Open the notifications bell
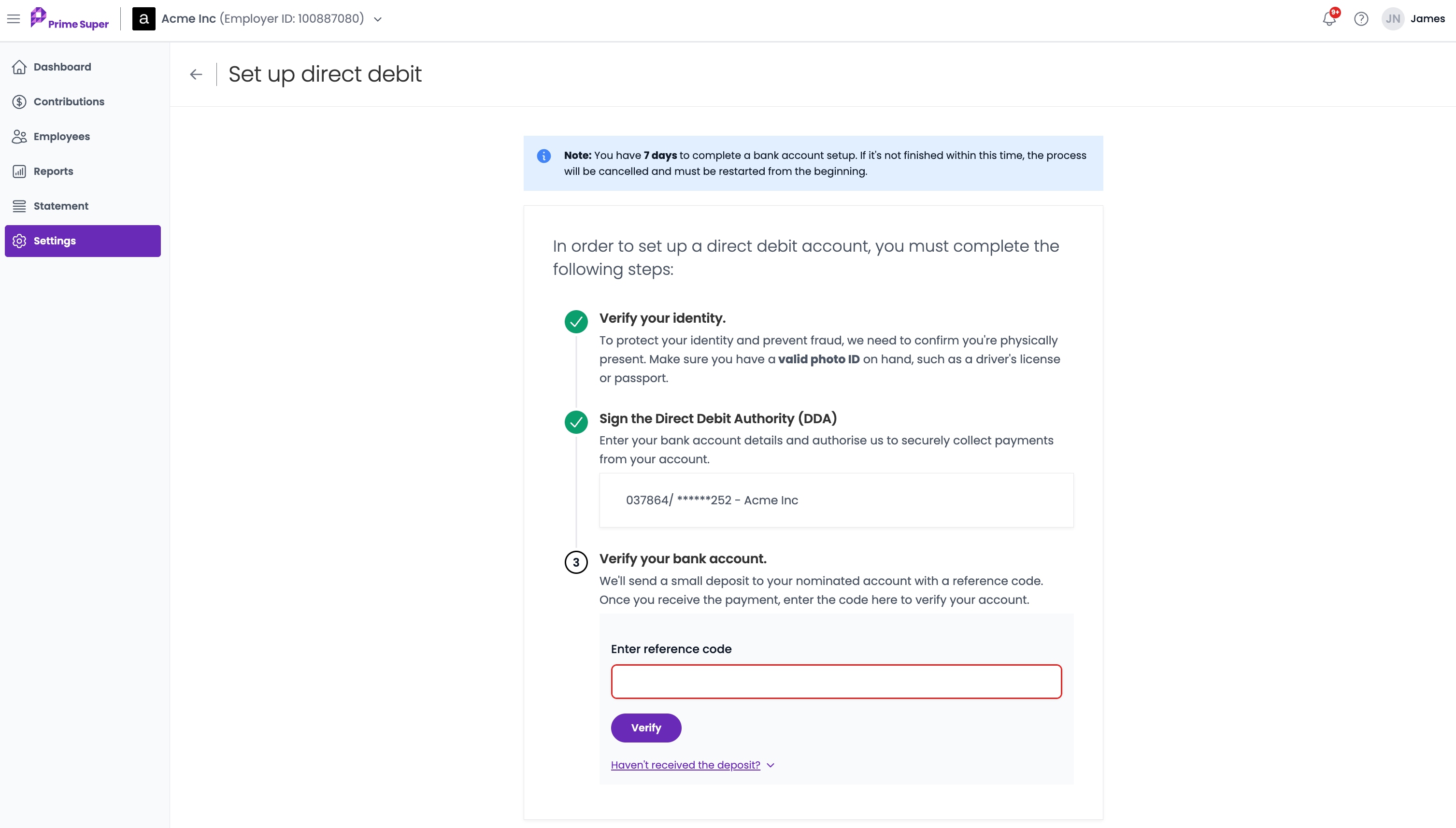The height and width of the screenshot is (828, 1456). [1329, 19]
